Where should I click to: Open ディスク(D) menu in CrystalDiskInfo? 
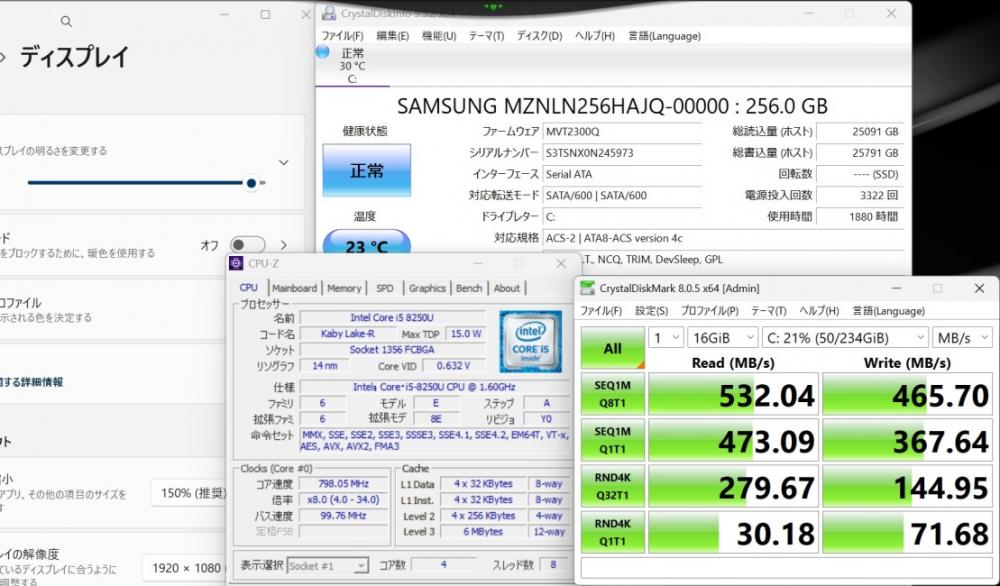click(539, 36)
